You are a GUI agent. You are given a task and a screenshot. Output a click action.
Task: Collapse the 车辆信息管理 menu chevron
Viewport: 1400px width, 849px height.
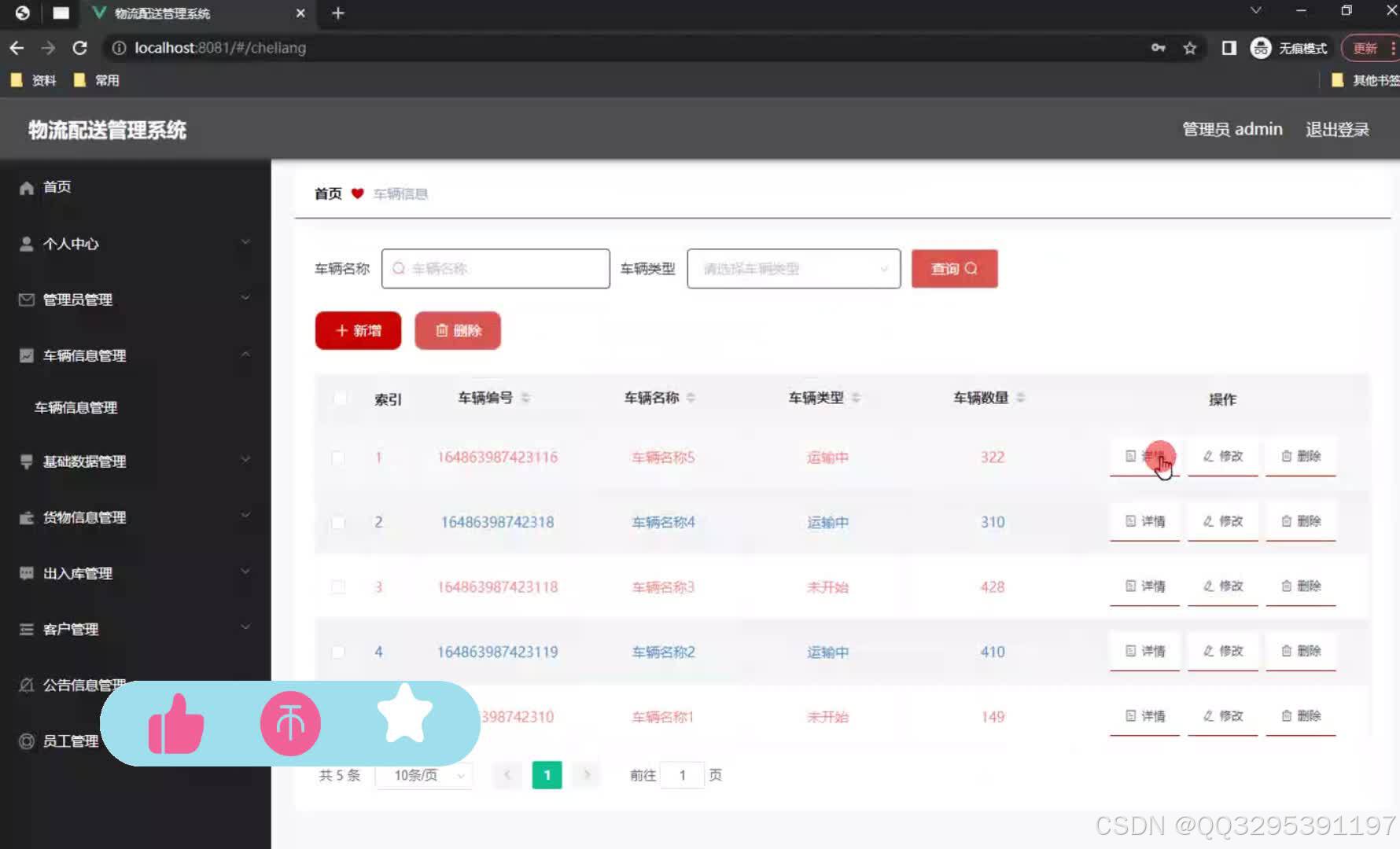click(245, 355)
